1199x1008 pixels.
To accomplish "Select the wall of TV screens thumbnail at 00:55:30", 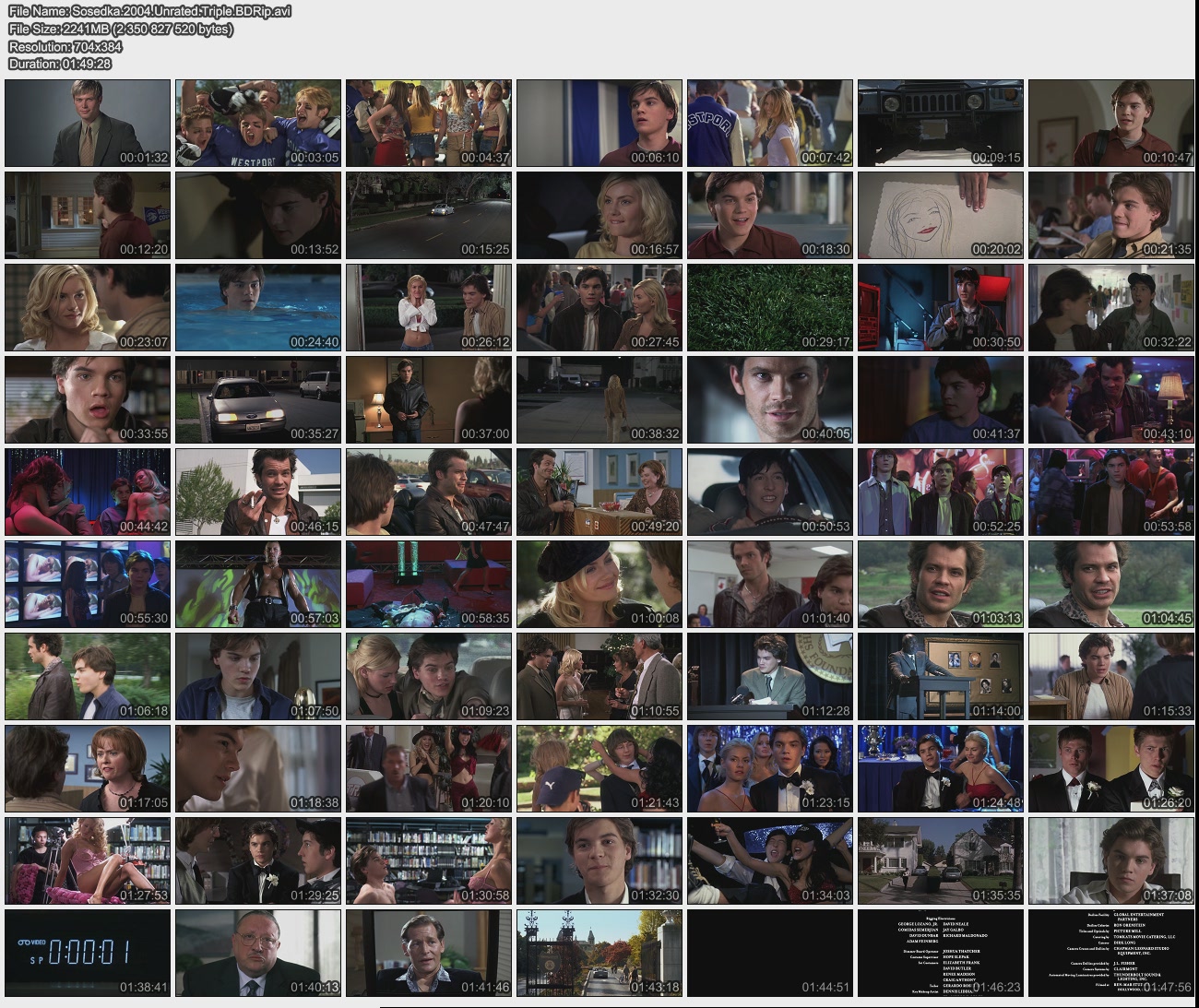I will click(88, 584).
